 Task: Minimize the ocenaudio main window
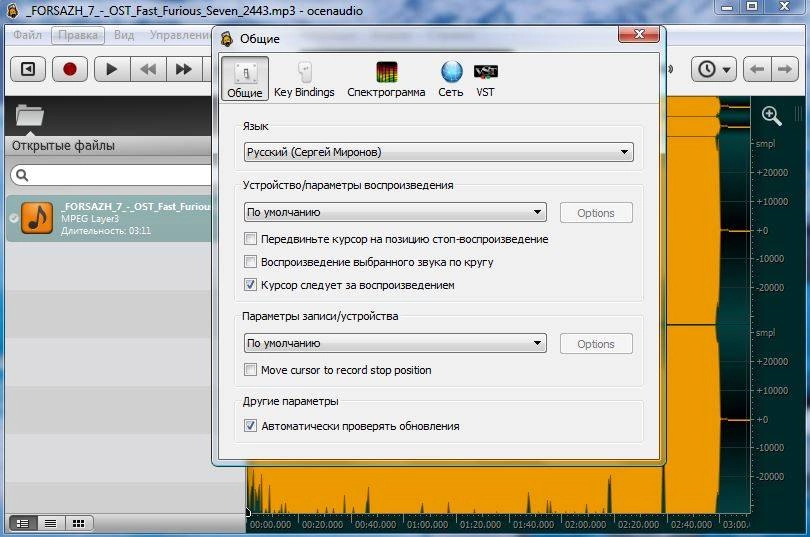point(727,8)
